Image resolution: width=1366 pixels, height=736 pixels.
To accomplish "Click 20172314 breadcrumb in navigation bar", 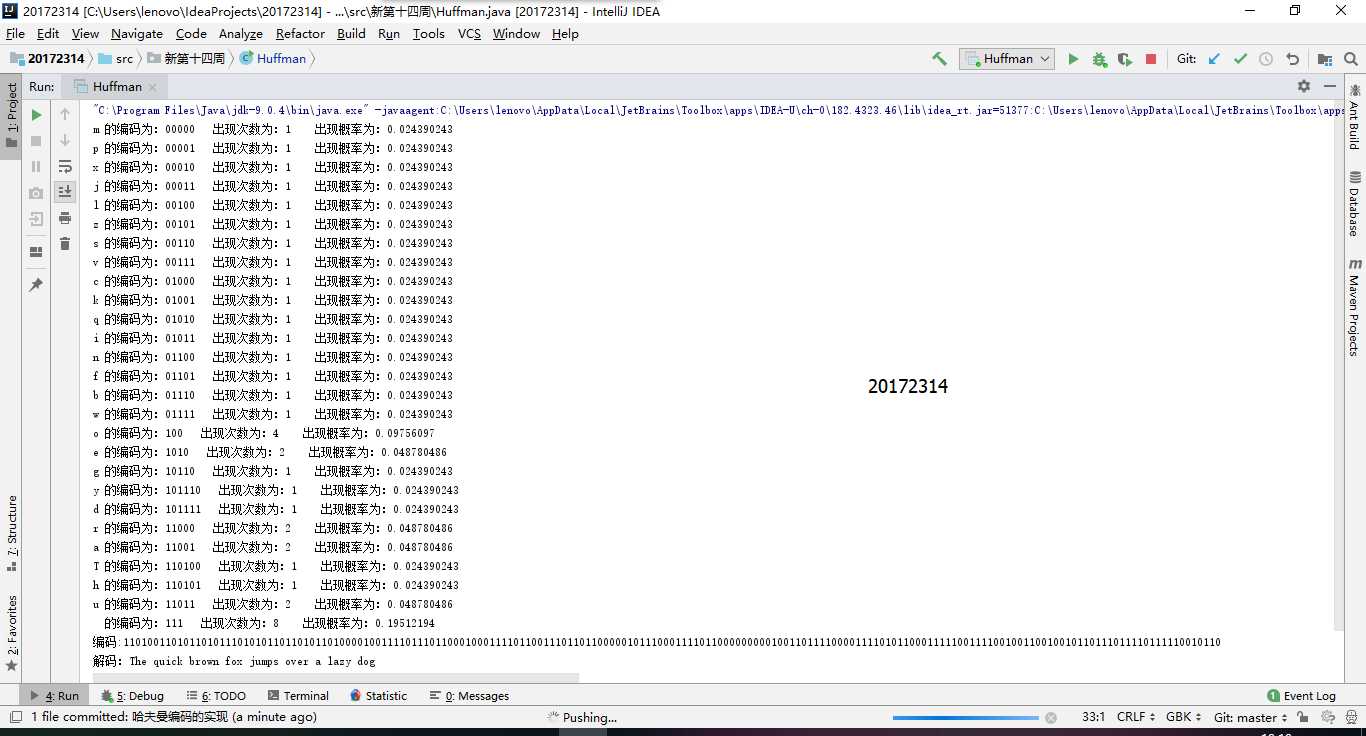I will click(48, 59).
